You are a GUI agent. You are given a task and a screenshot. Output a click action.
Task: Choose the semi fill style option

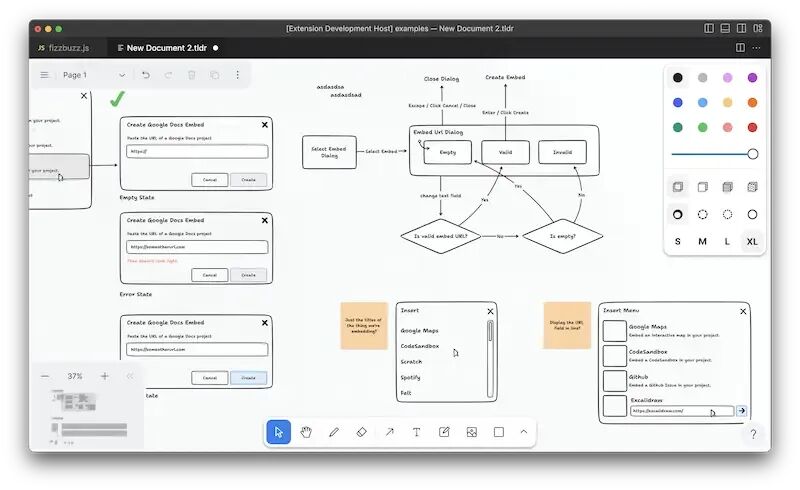(703, 187)
